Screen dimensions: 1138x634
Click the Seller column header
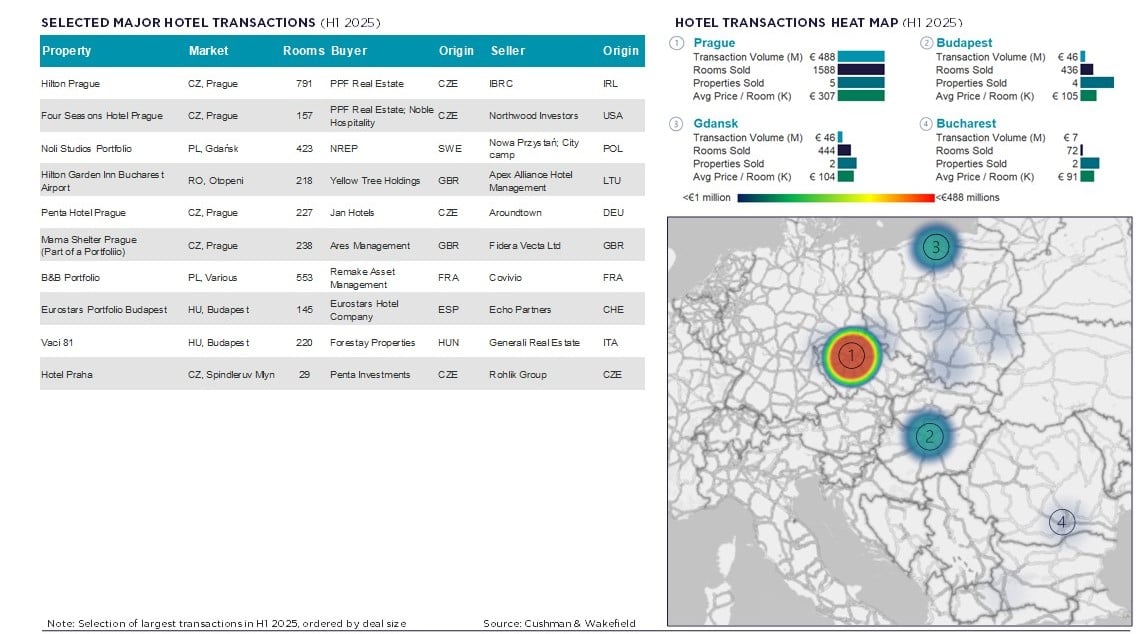508,51
